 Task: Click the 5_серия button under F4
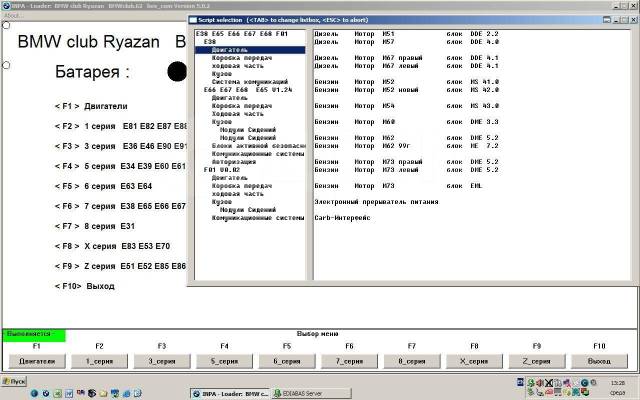224,361
